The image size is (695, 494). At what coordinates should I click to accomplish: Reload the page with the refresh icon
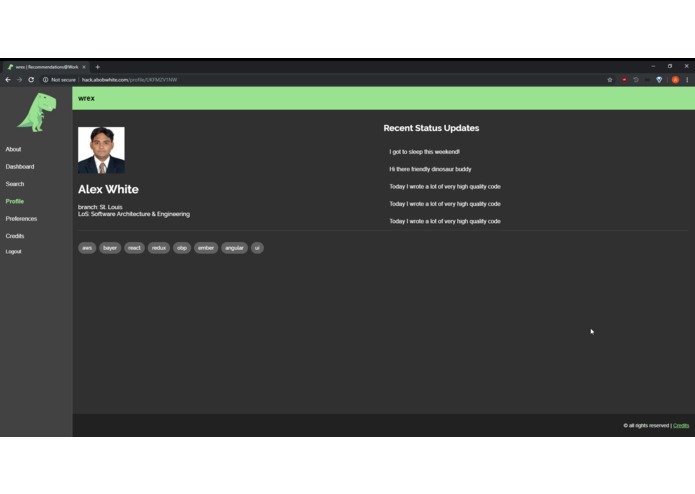click(31, 80)
